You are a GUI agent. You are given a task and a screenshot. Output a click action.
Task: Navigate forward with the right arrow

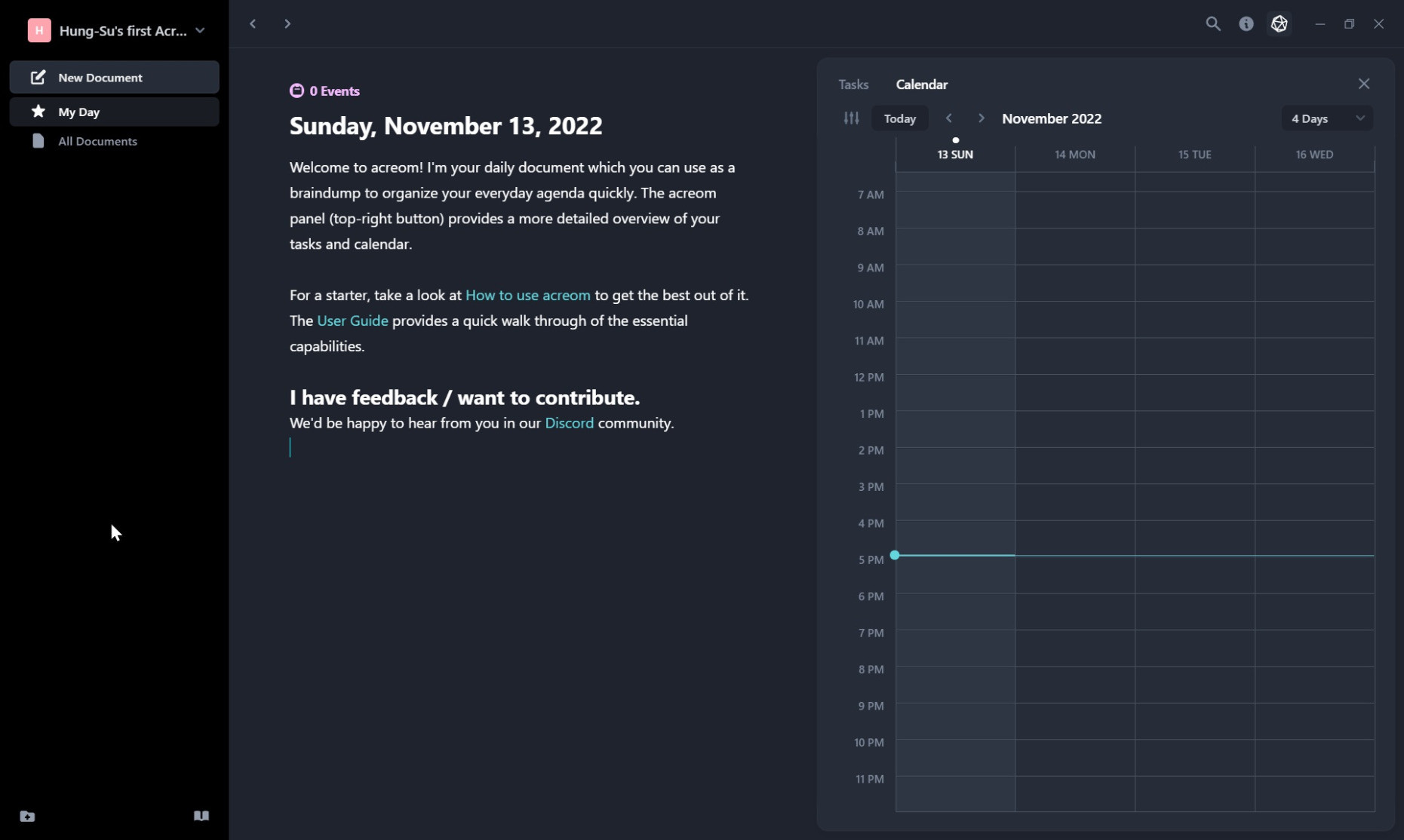(x=287, y=24)
